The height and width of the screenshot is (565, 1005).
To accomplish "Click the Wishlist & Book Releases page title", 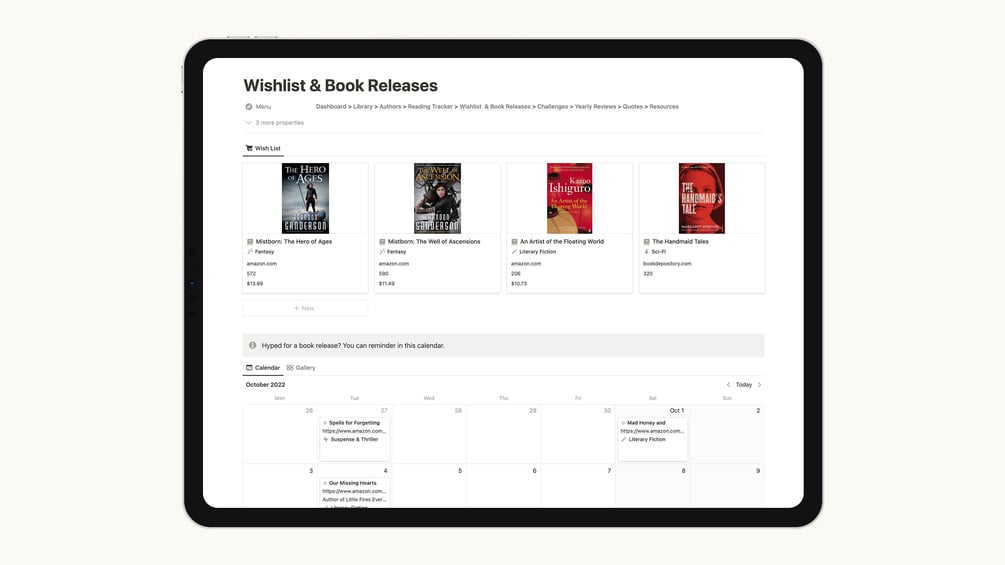I will 340,85.
